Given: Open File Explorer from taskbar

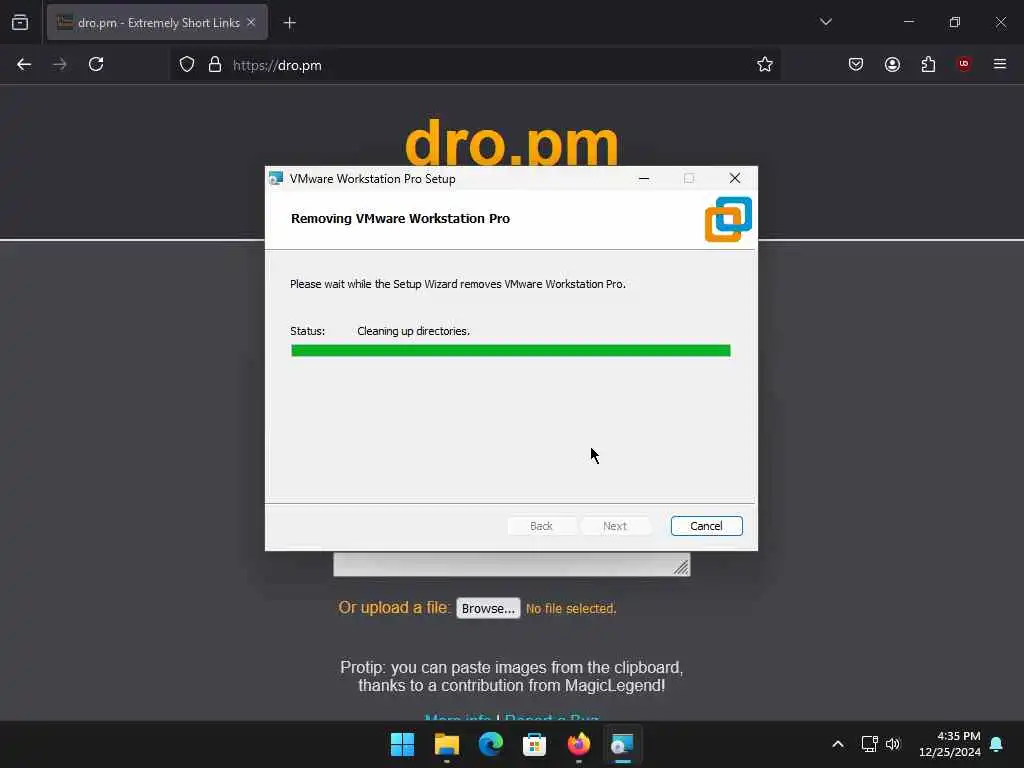Looking at the screenshot, I should pos(447,744).
